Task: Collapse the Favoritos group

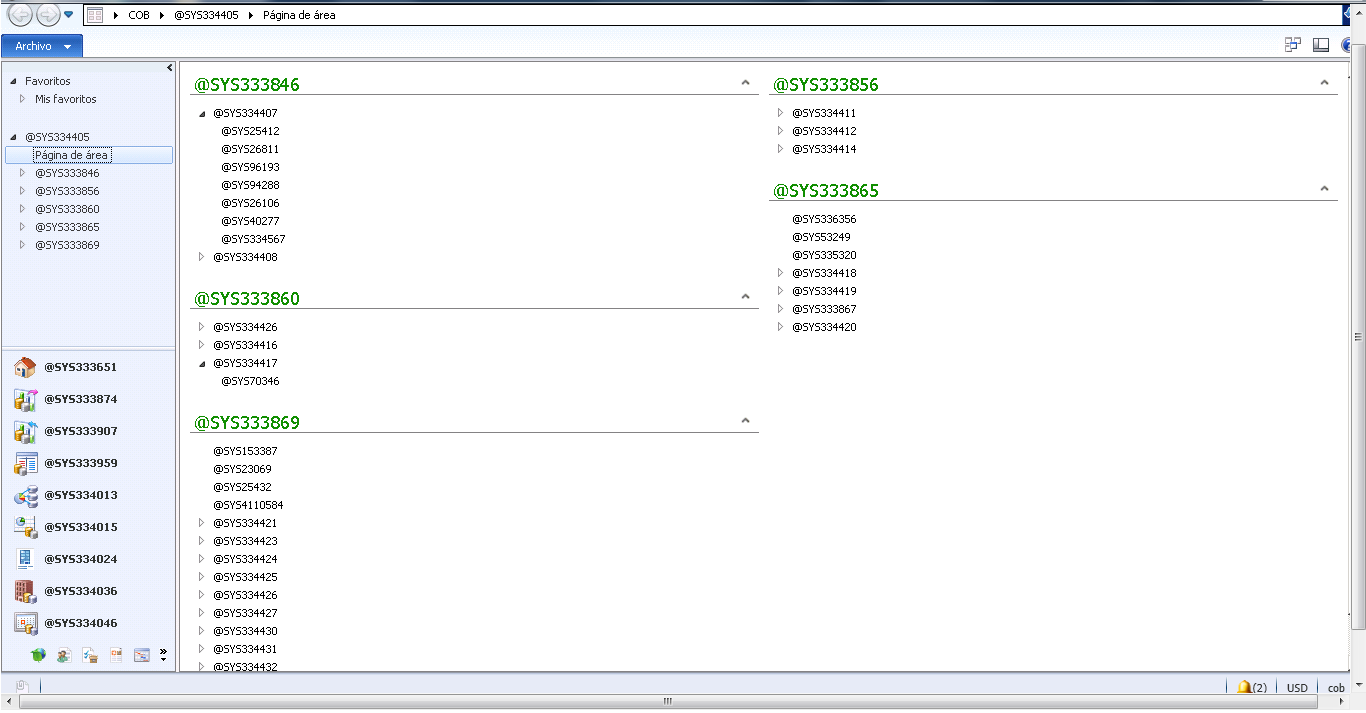Action: tap(13, 81)
